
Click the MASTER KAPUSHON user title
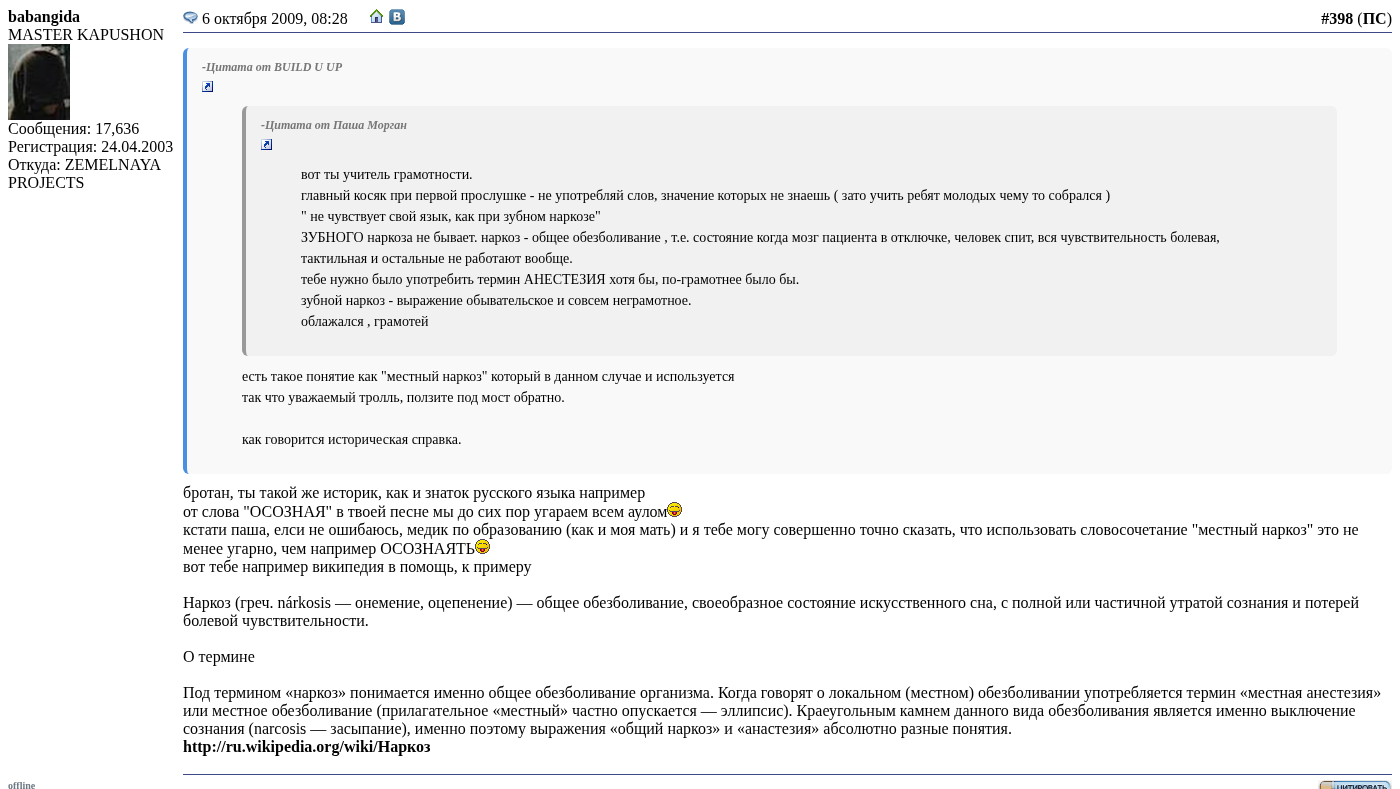tap(86, 35)
